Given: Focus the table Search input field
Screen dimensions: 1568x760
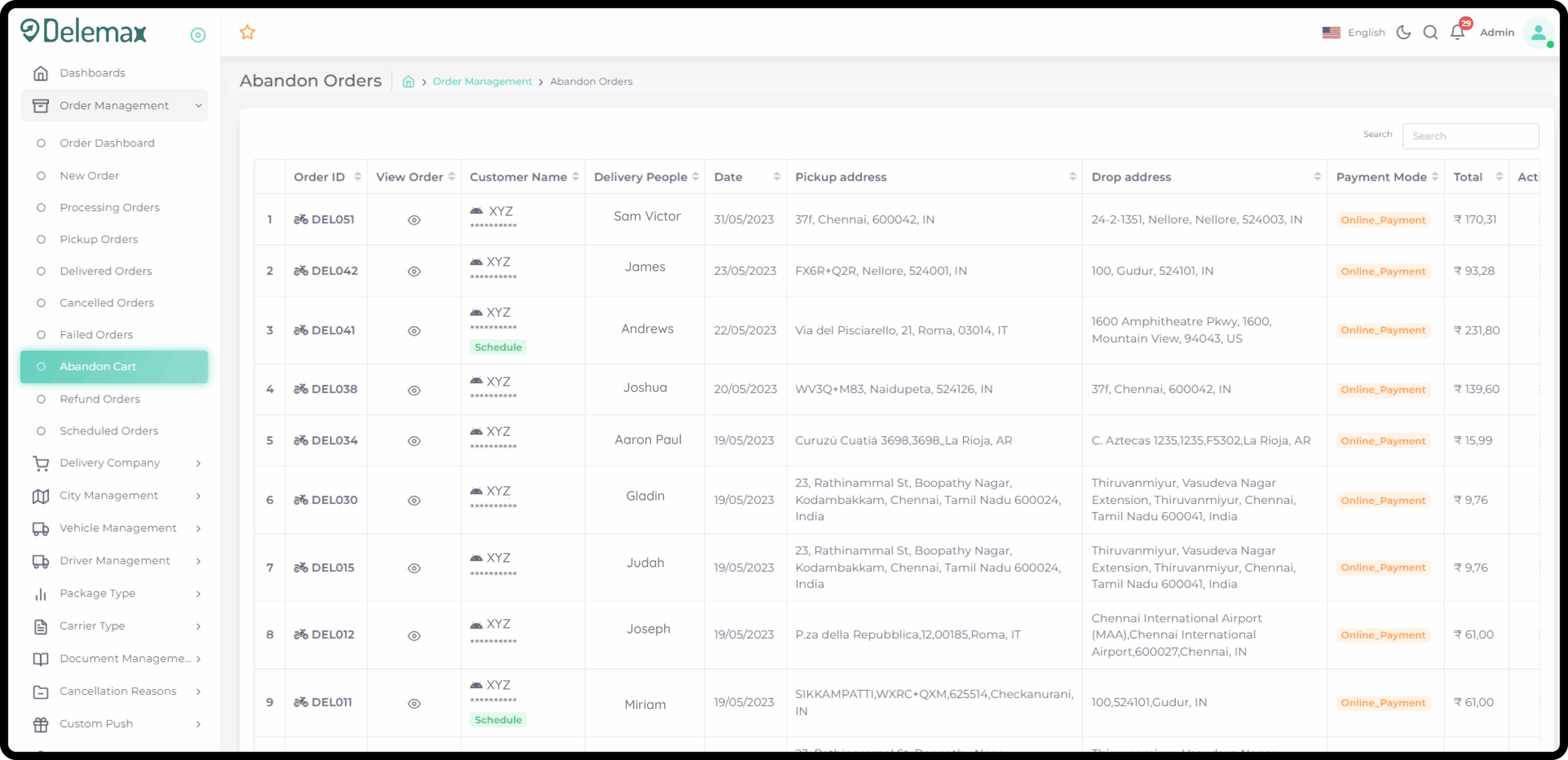Looking at the screenshot, I should [1470, 136].
